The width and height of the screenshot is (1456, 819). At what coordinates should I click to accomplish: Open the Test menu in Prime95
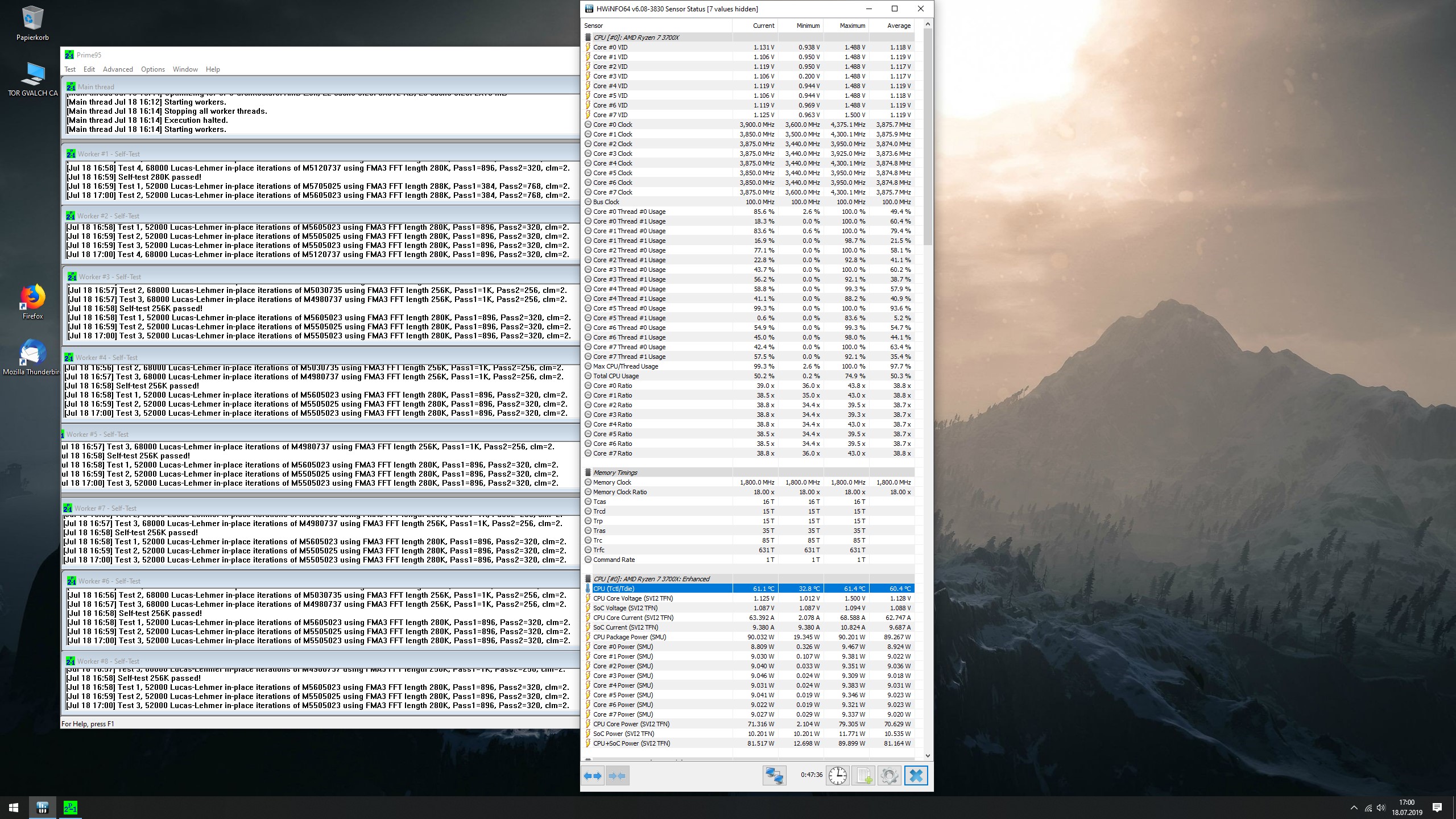click(x=70, y=69)
